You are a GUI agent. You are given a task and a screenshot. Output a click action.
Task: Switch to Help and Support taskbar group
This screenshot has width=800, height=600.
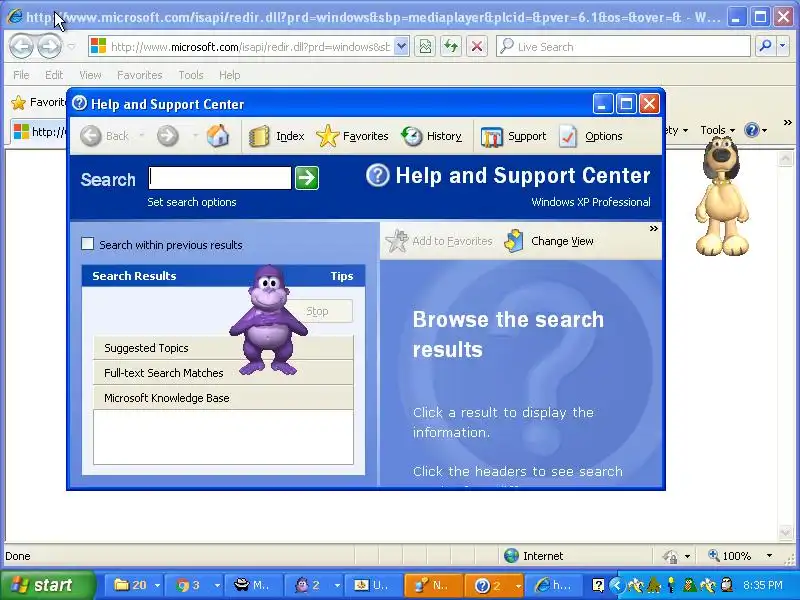[x=493, y=585]
